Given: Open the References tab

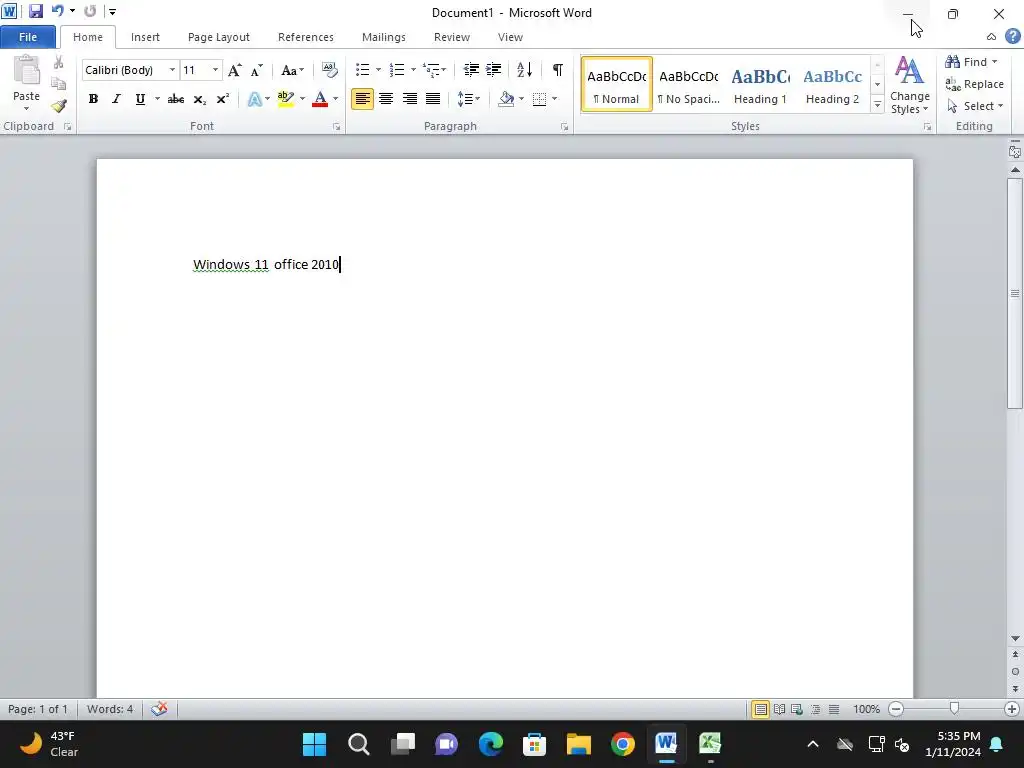Looking at the screenshot, I should click(306, 37).
